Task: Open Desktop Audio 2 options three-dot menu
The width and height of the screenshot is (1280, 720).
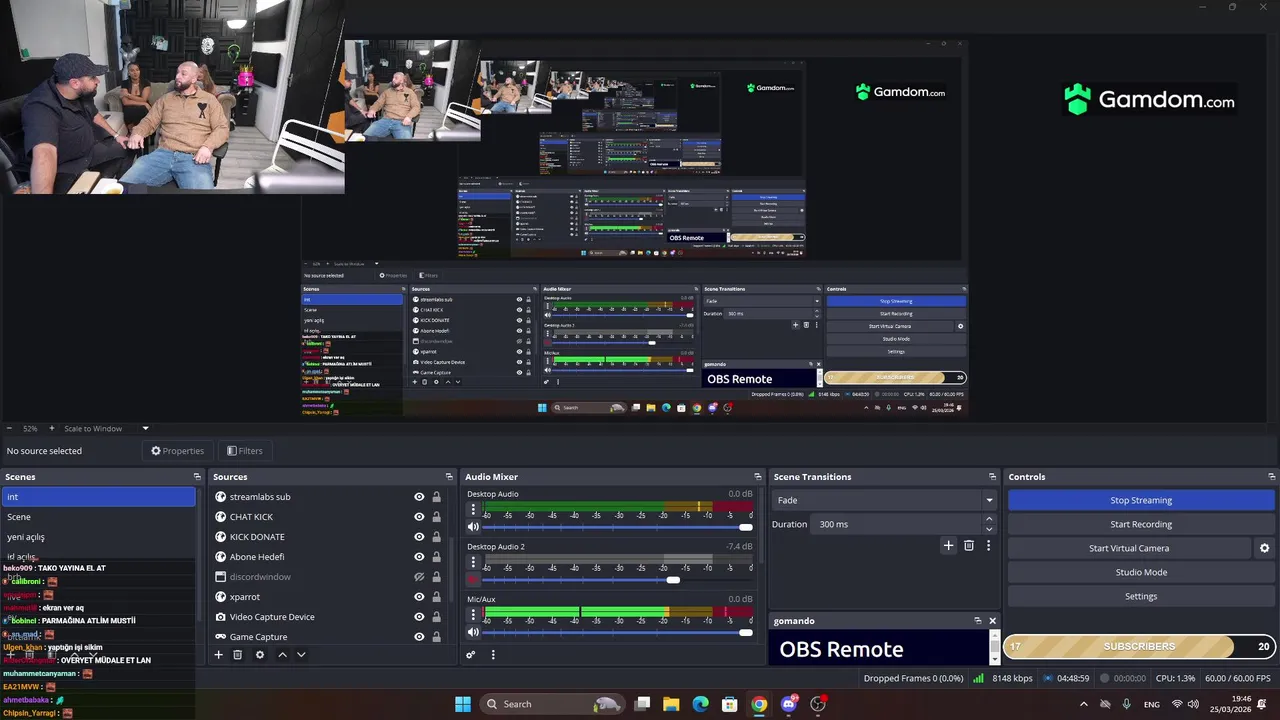Action: click(x=473, y=562)
